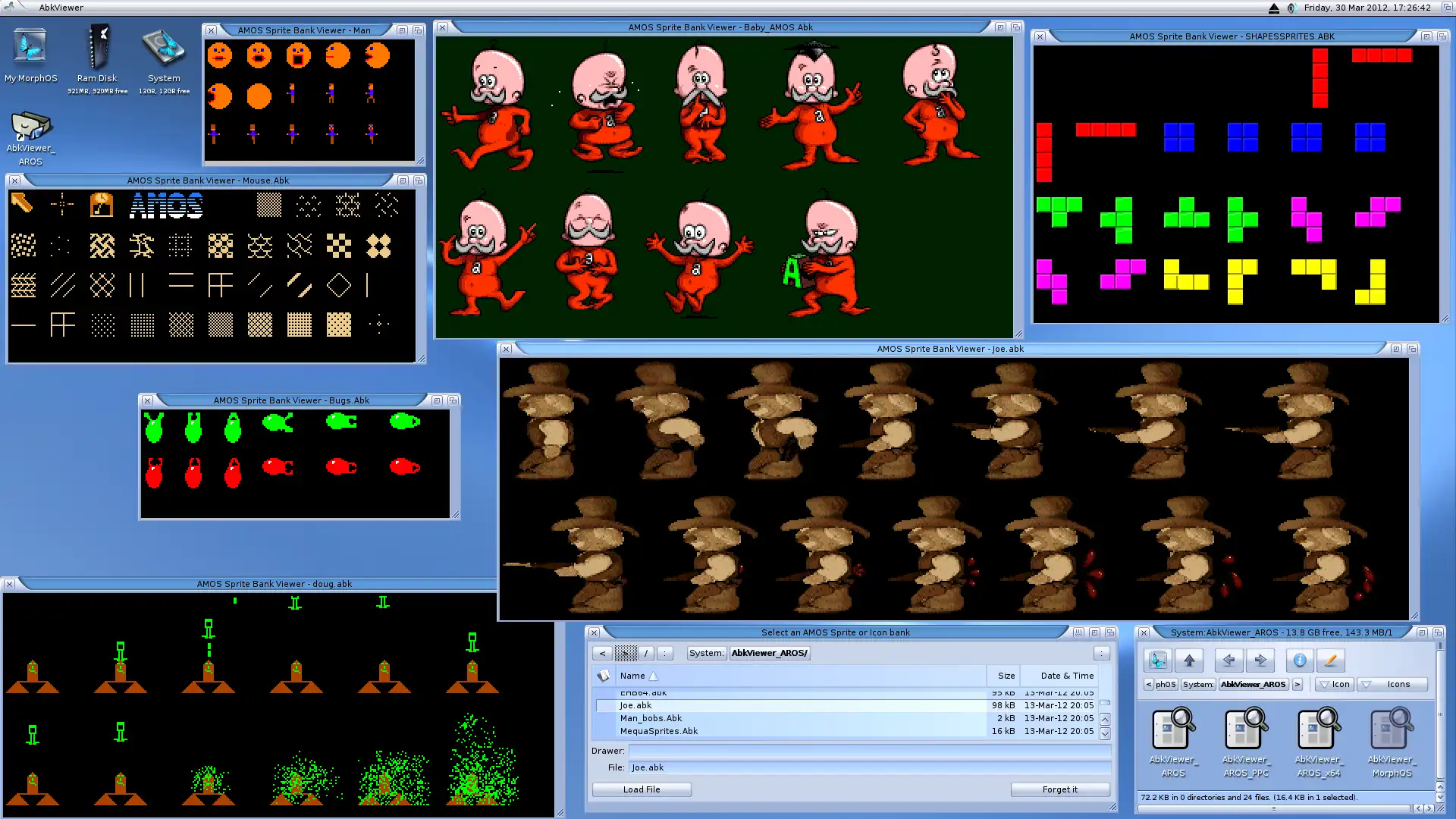Select the AbkViewer_AROS_x64 file icon

[x=1319, y=743]
